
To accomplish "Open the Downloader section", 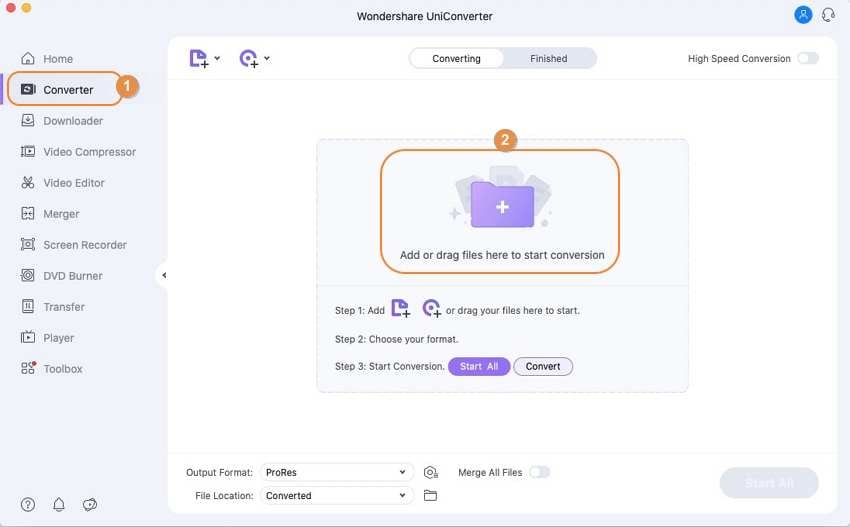I will point(62,121).
